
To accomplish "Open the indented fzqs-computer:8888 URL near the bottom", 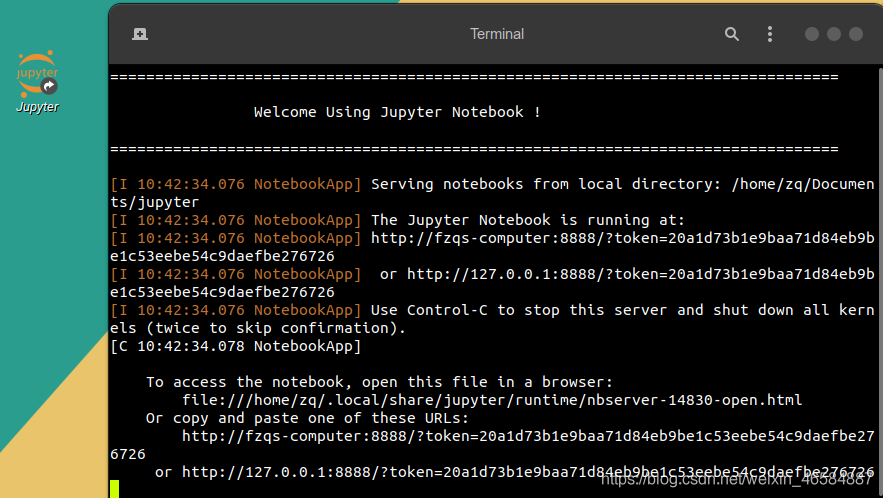I will (x=528, y=437).
